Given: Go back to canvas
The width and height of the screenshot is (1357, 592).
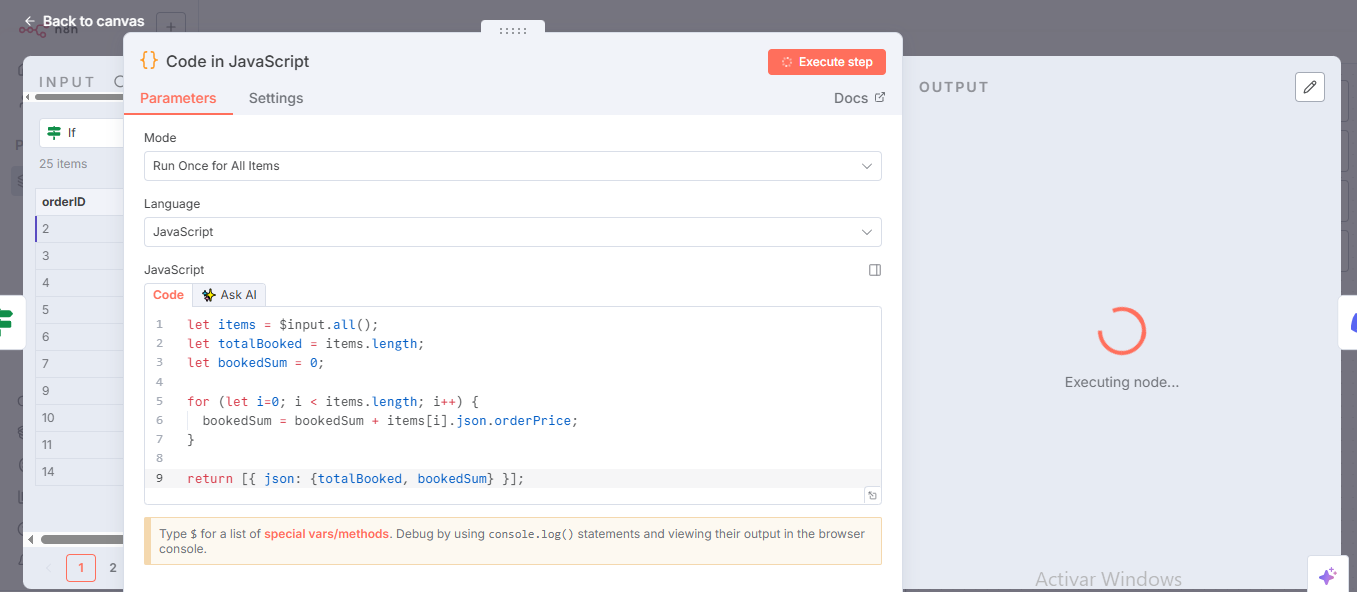Looking at the screenshot, I should (x=84, y=21).
